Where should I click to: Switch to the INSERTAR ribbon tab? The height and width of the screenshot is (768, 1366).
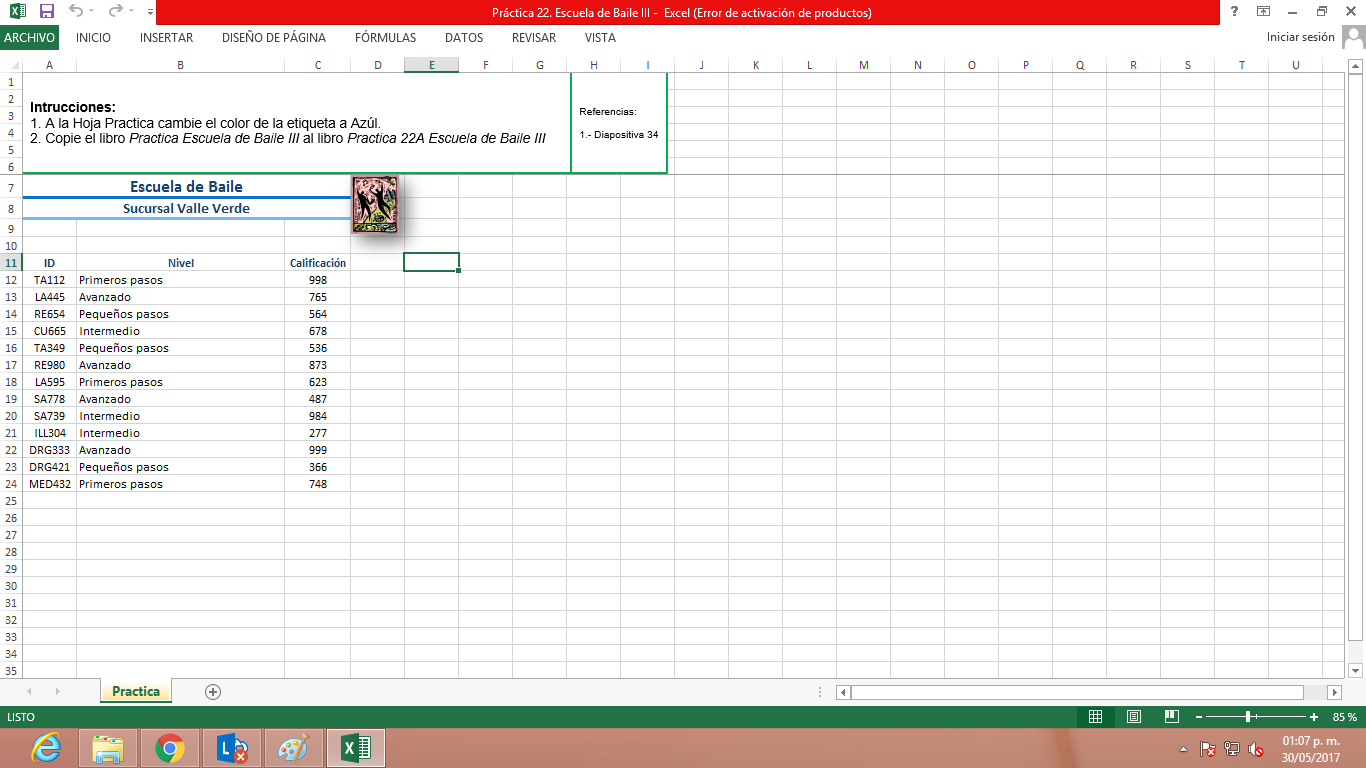(167, 38)
